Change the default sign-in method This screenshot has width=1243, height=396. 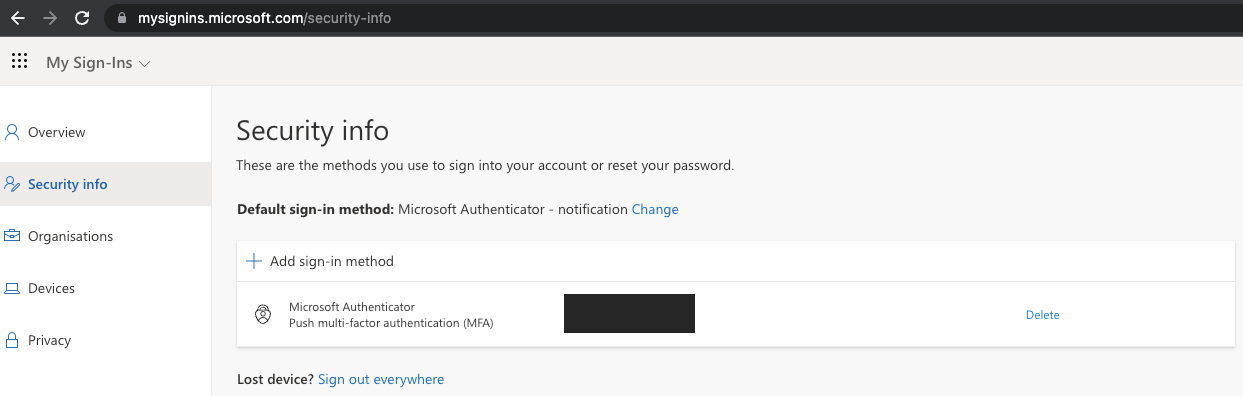tap(655, 209)
